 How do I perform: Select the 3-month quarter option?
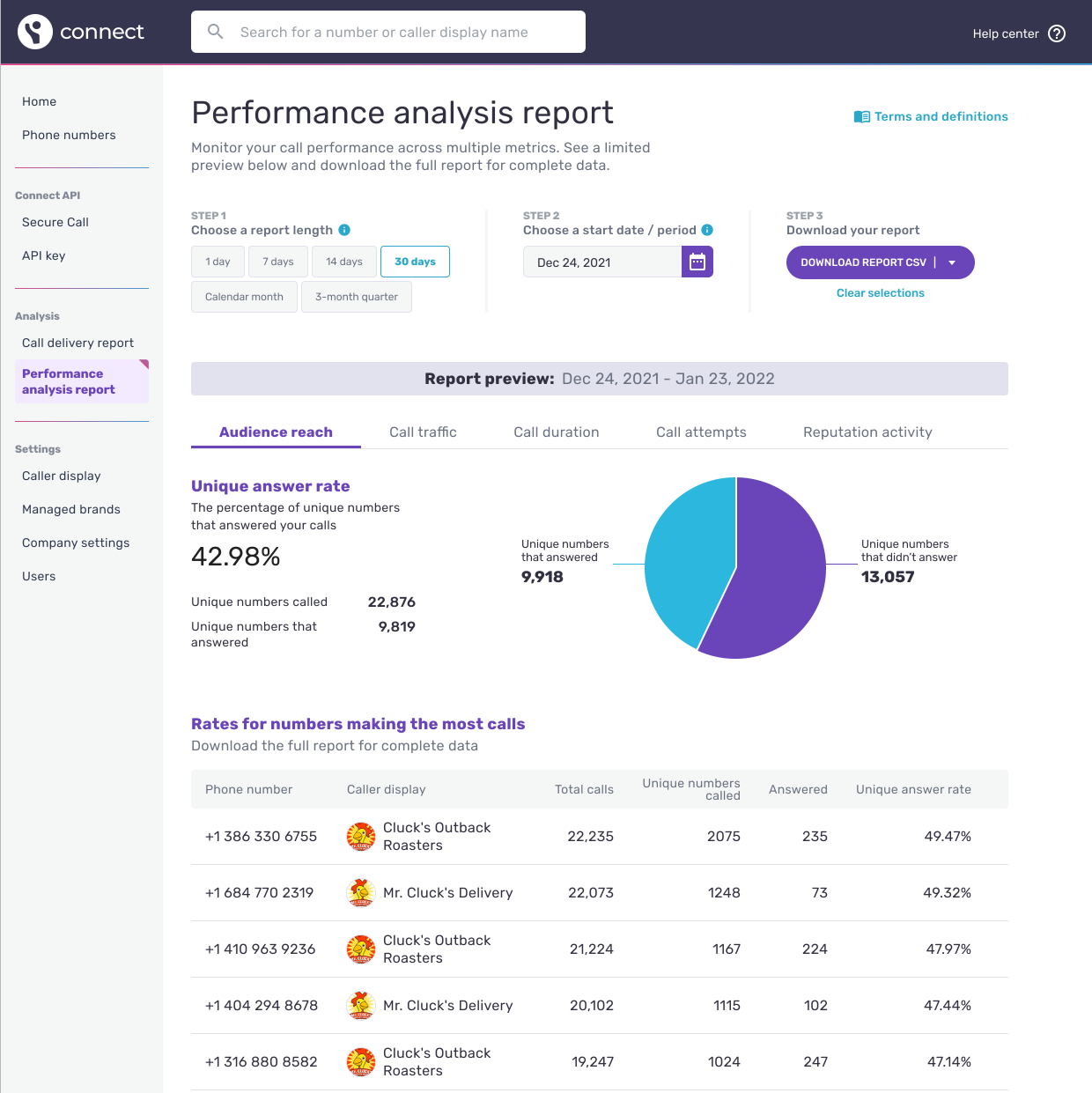356,297
